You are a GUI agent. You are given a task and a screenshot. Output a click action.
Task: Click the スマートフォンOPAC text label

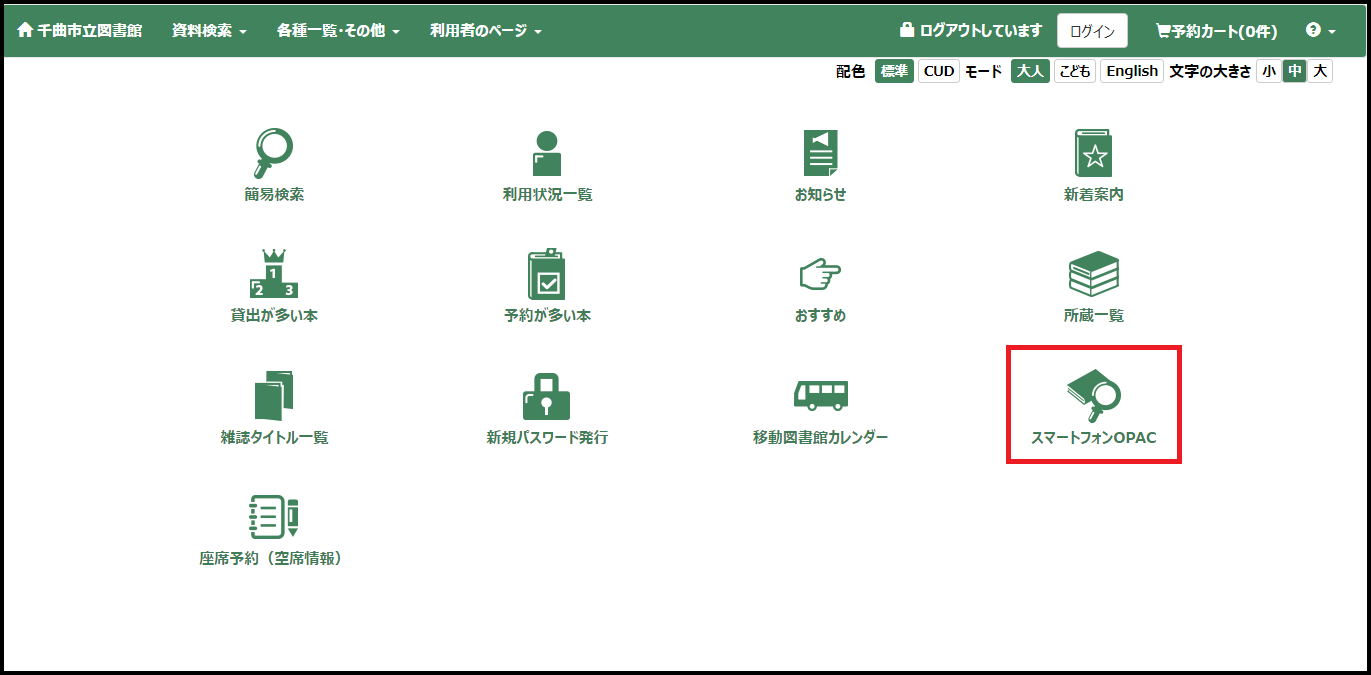pos(1093,438)
